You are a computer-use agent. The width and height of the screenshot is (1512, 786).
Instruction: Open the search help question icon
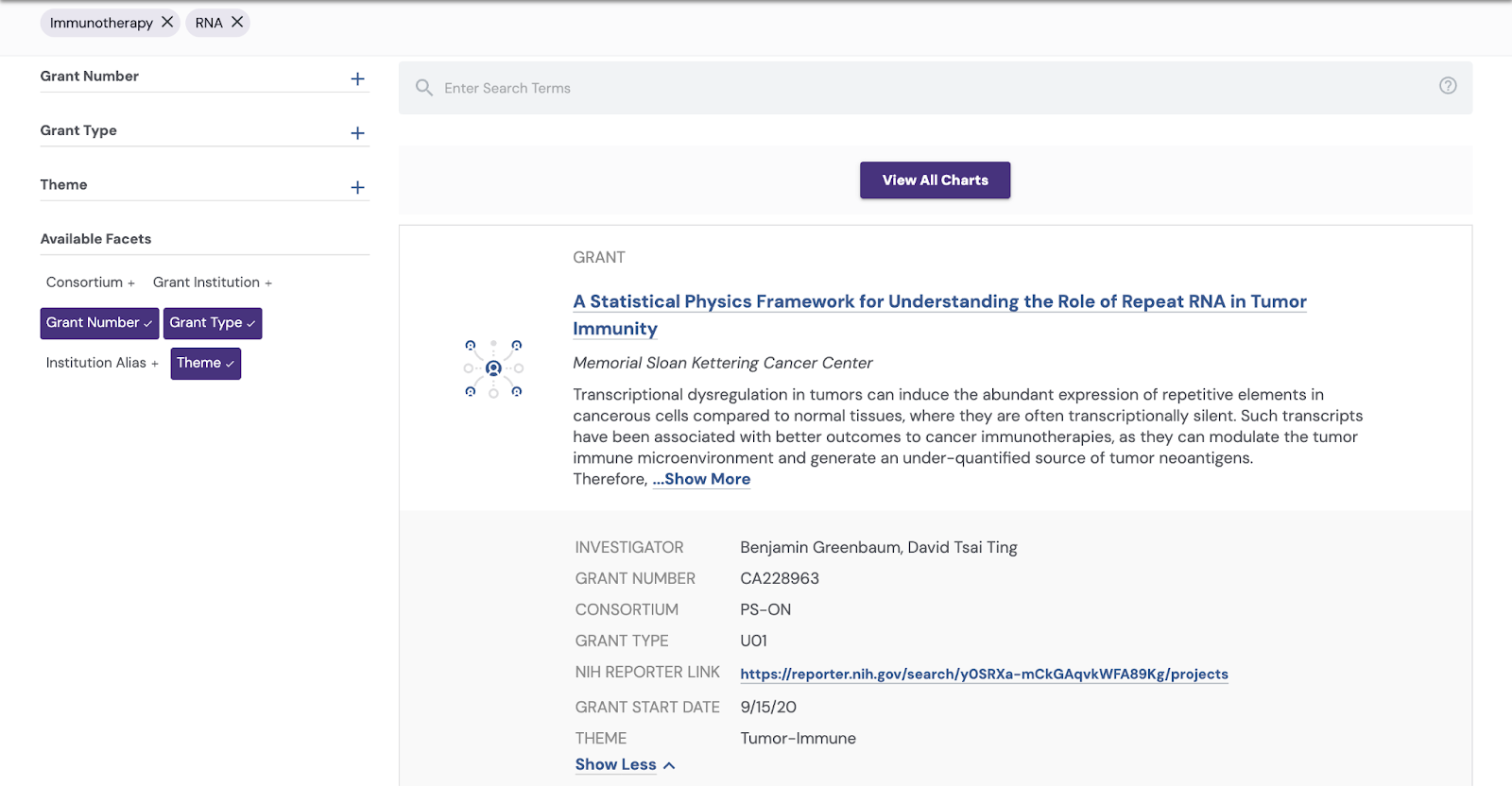point(1447,86)
